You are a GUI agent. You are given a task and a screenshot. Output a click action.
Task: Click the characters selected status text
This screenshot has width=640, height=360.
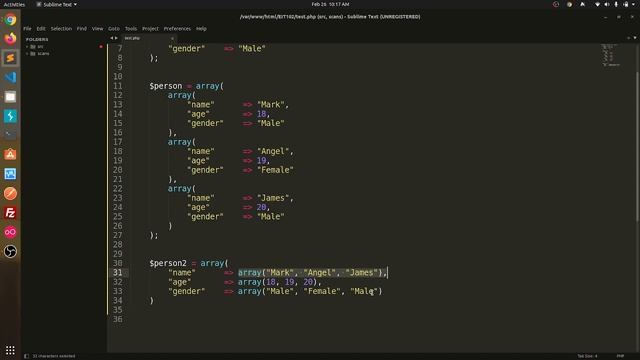(x=53, y=356)
